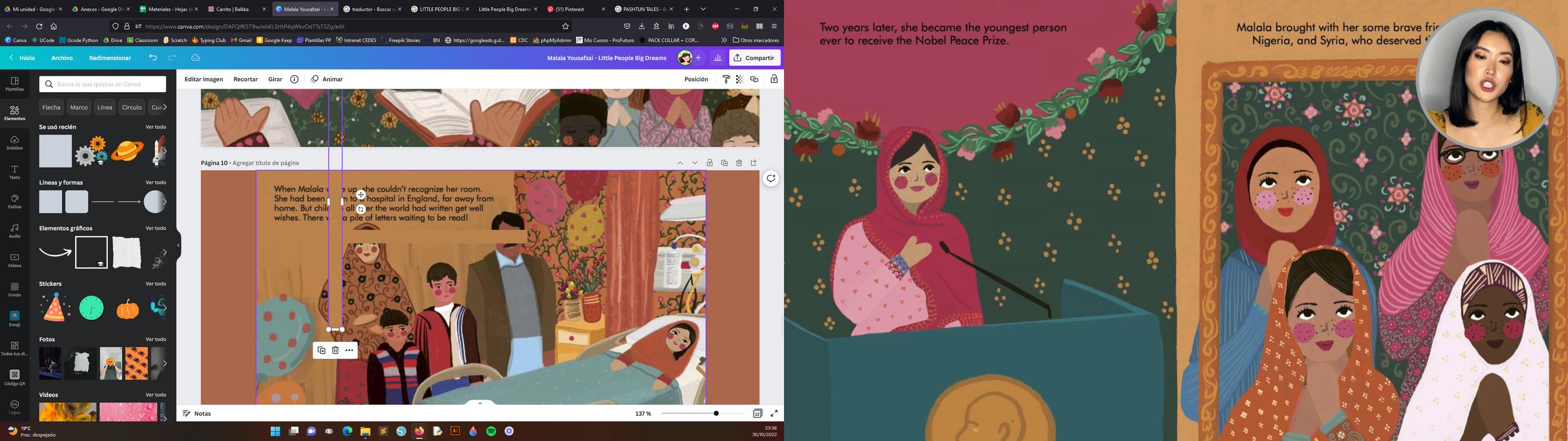Open the Texto tool panel
The image size is (1568, 441).
(15, 171)
